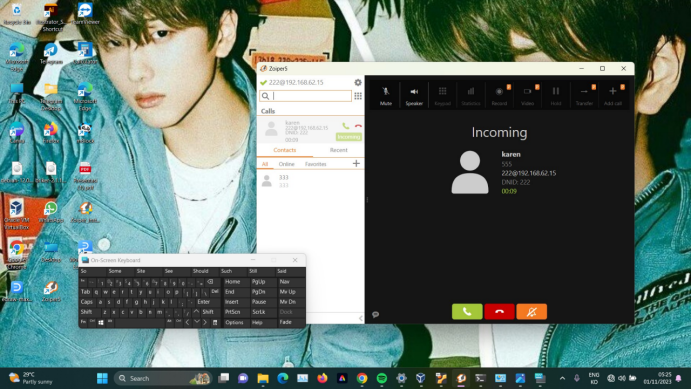
Task: Toggle the Speaker icon in Zoiper
Action: point(414,95)
